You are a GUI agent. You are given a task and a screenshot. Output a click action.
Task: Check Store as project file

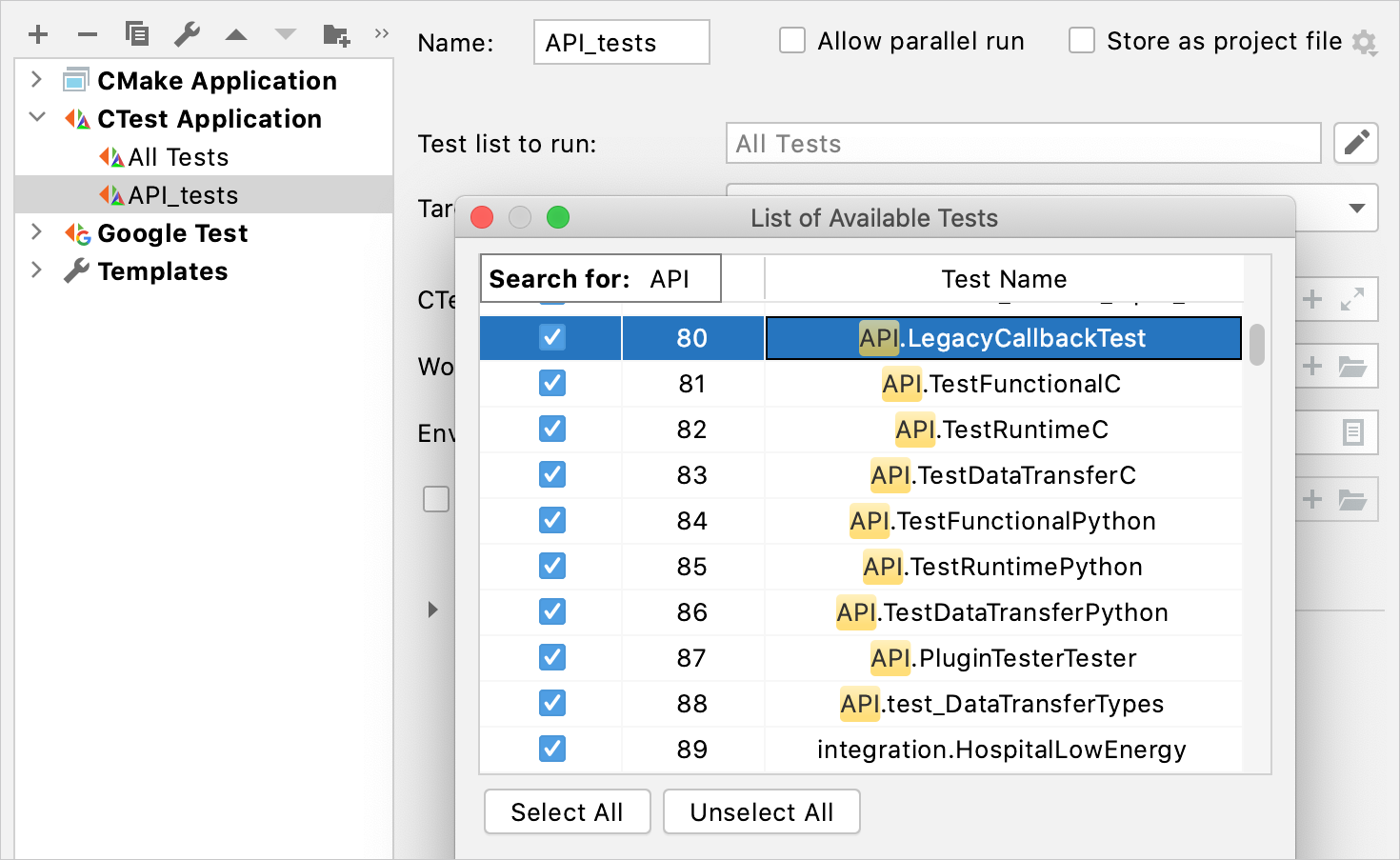pyautogui.click(x=1081, y=40)
